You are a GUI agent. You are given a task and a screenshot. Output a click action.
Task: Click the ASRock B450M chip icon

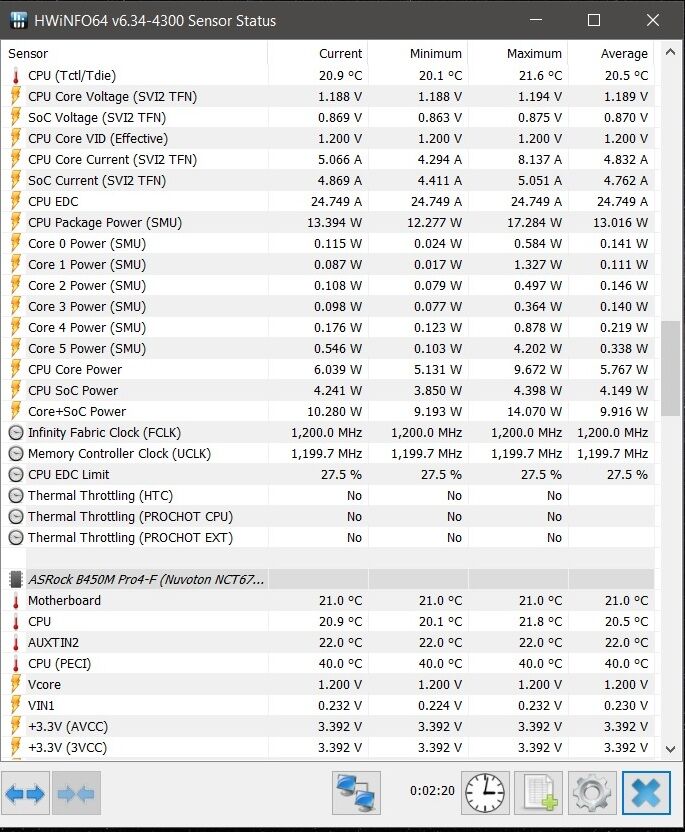click(x=16, y=579)
